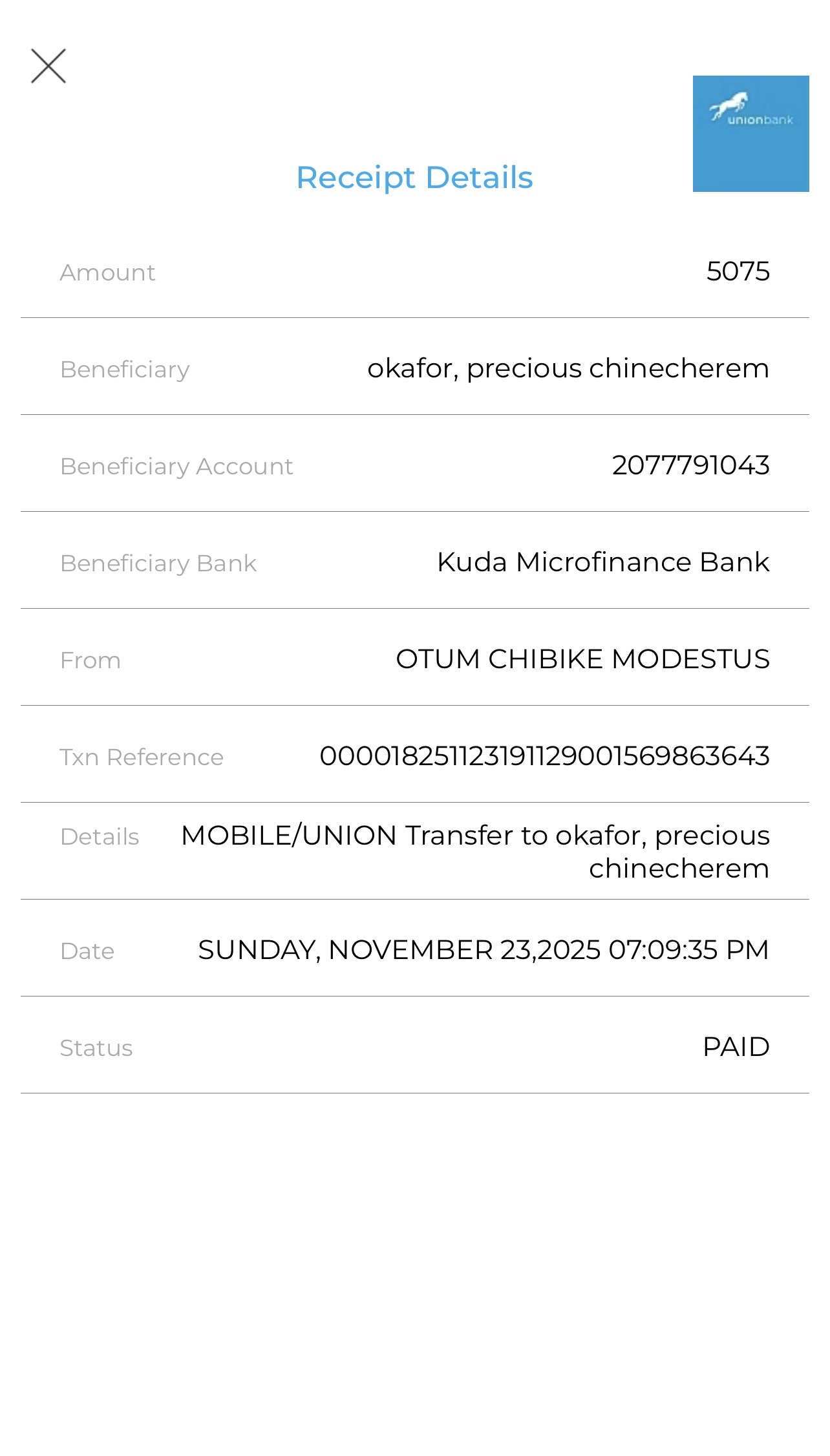
Task: Select the long transaction reference number
Action: 544,756
